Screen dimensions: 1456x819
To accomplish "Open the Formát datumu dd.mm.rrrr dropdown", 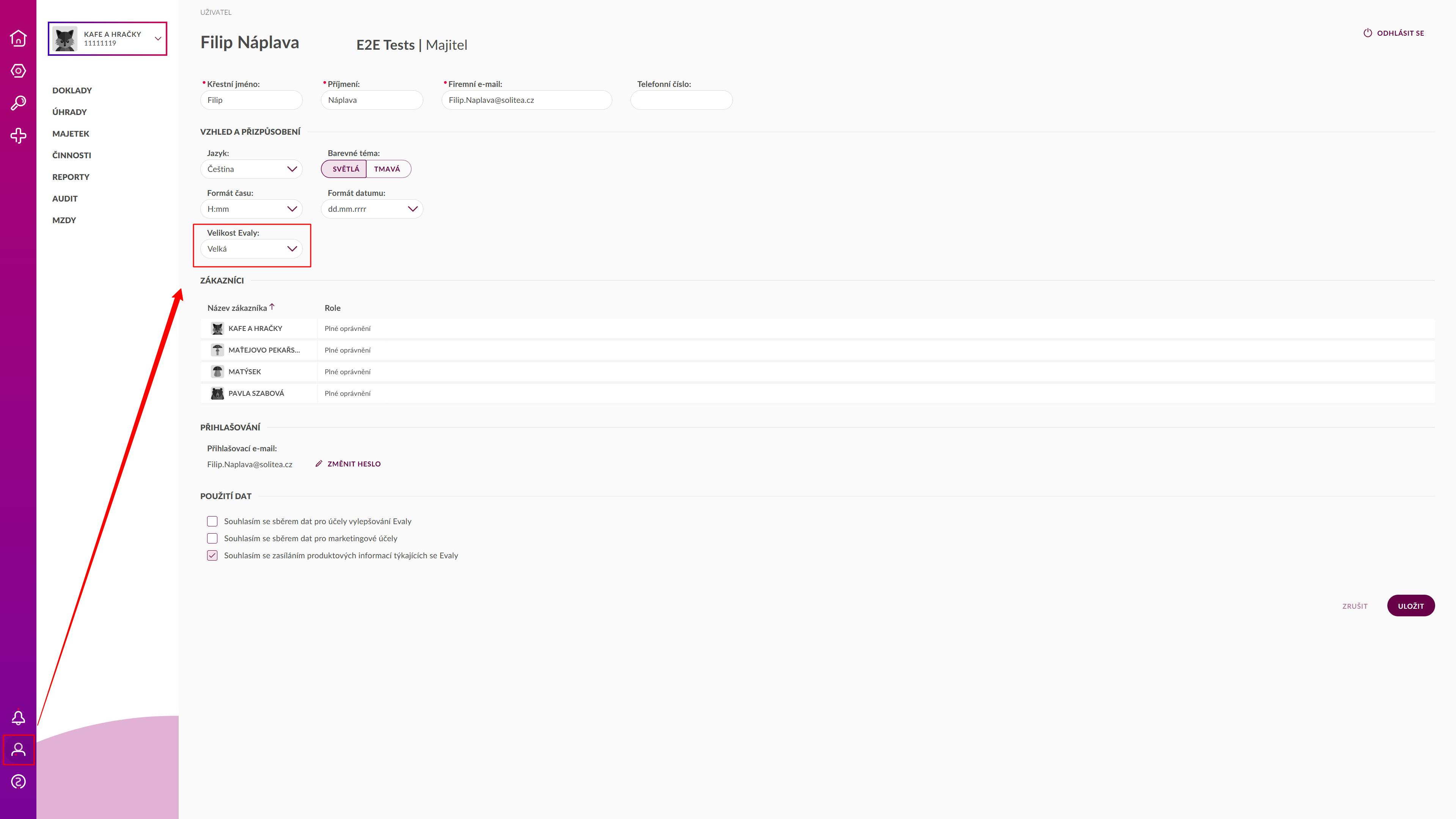I will (372, 209).
